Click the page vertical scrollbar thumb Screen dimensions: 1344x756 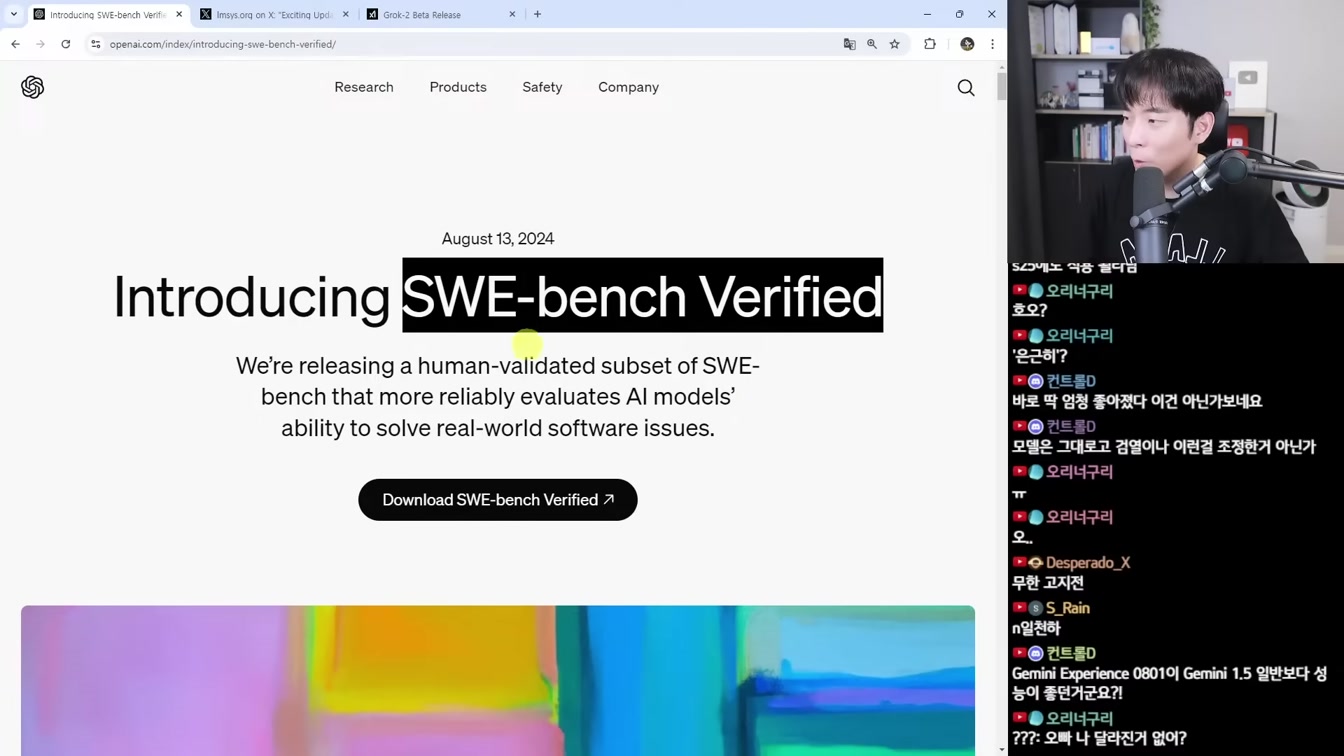tap(1002, 87)
